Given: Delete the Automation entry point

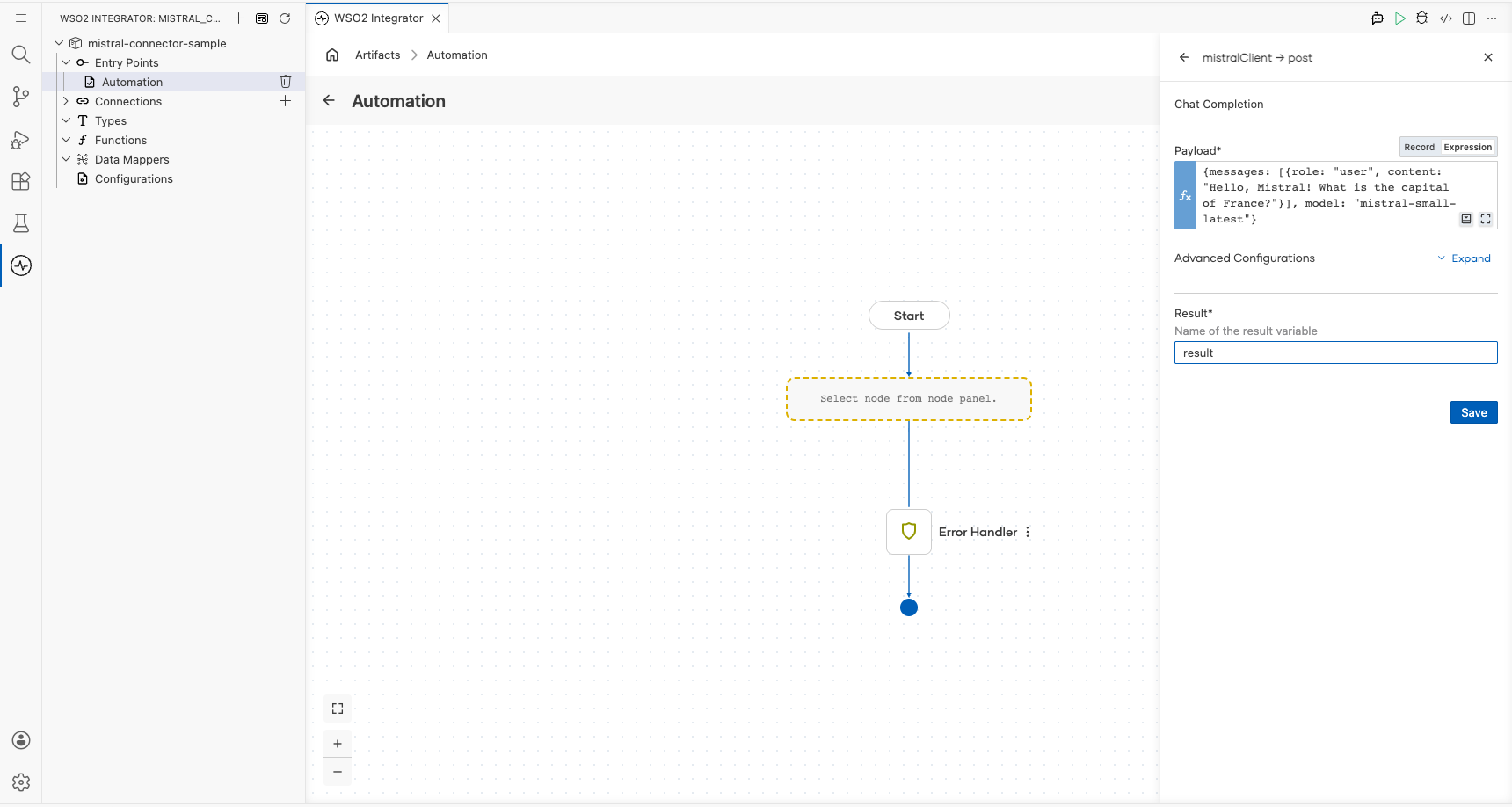Looking at the screenshot, I should tap(286, 82).
